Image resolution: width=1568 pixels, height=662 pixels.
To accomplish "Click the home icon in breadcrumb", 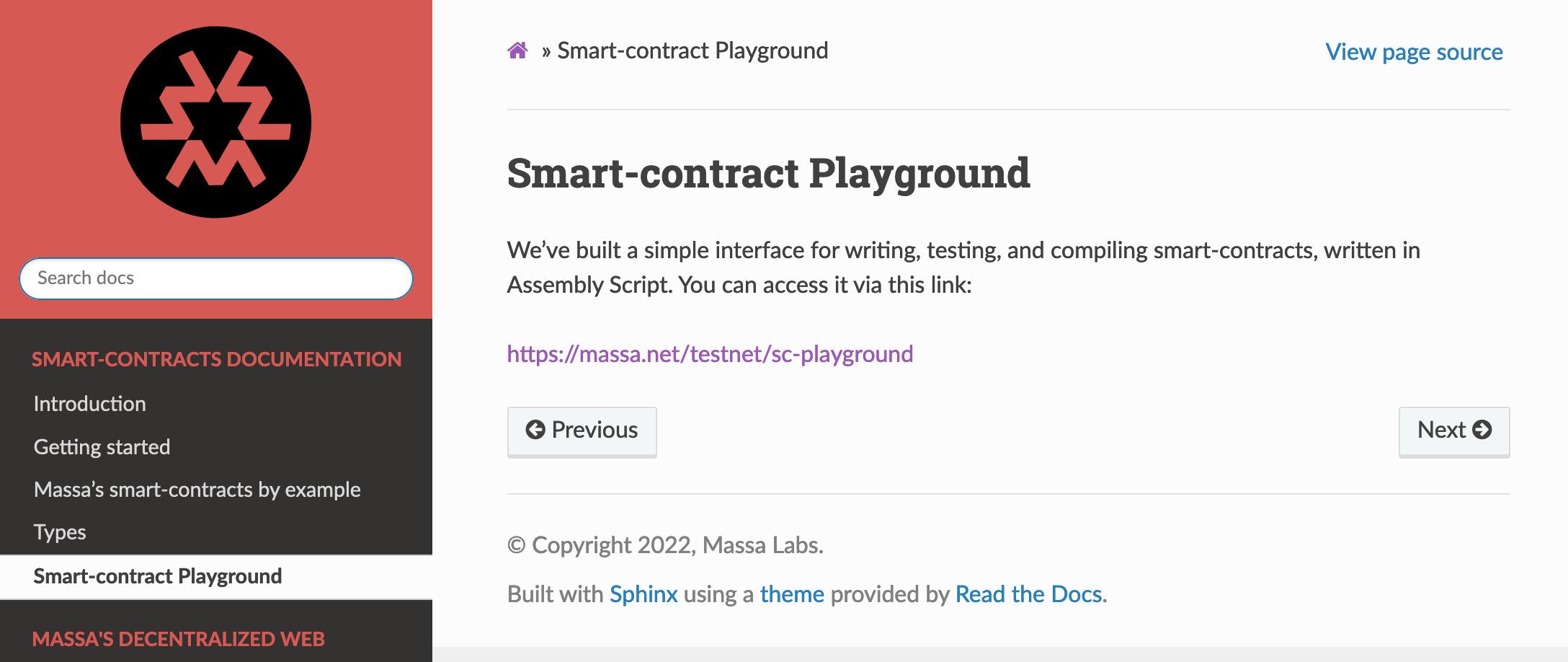I will [517, 50].
